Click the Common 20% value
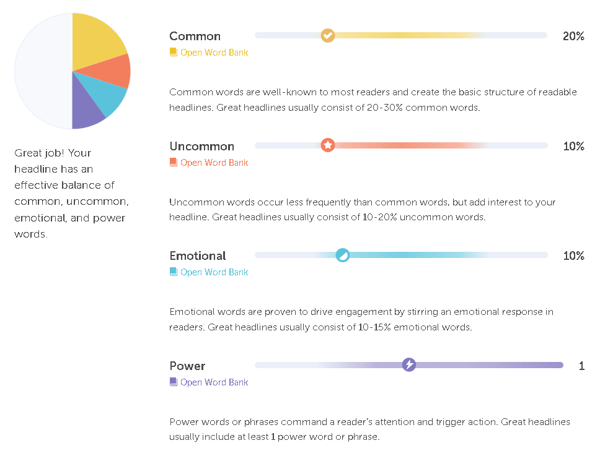This screenshot has width=600, height=469. pyautogui.click(x=573, y=36)
